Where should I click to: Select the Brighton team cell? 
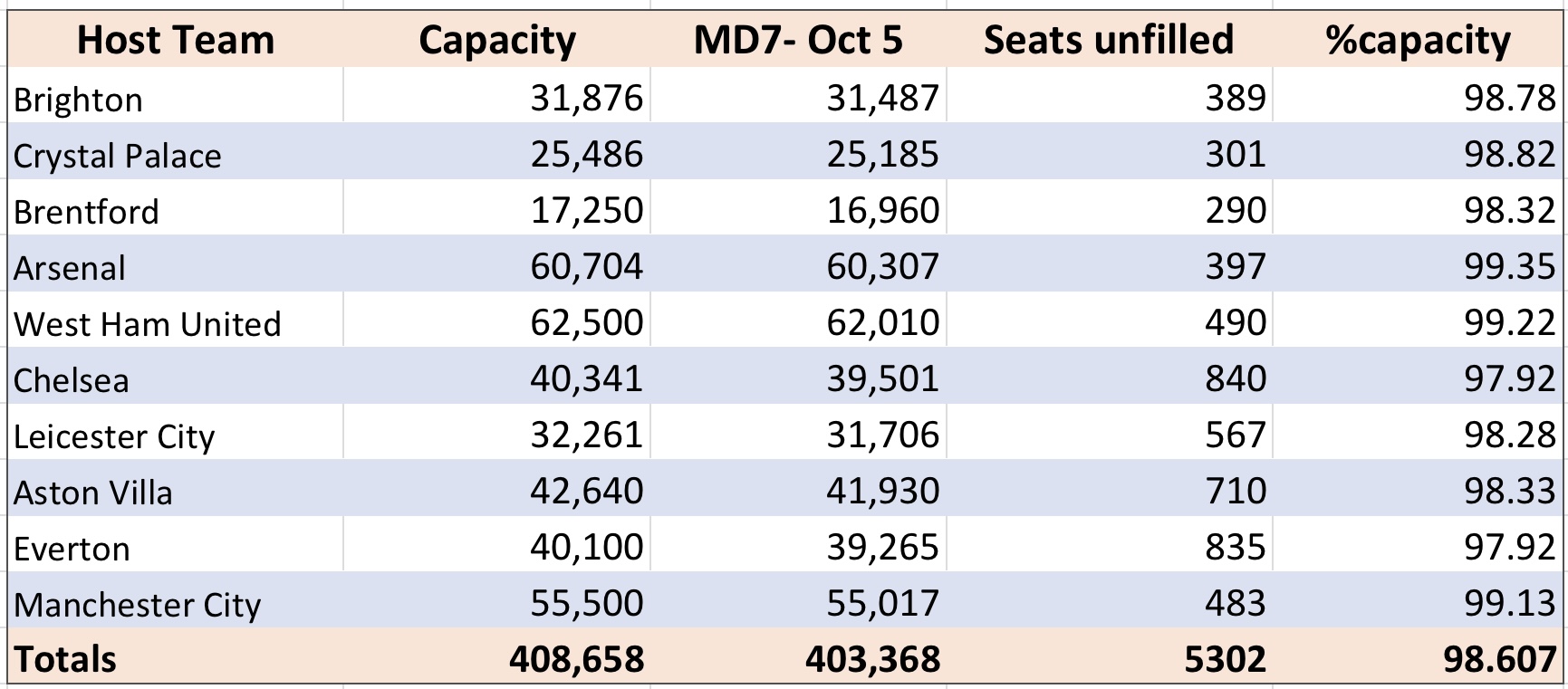(x=176, y=96)
